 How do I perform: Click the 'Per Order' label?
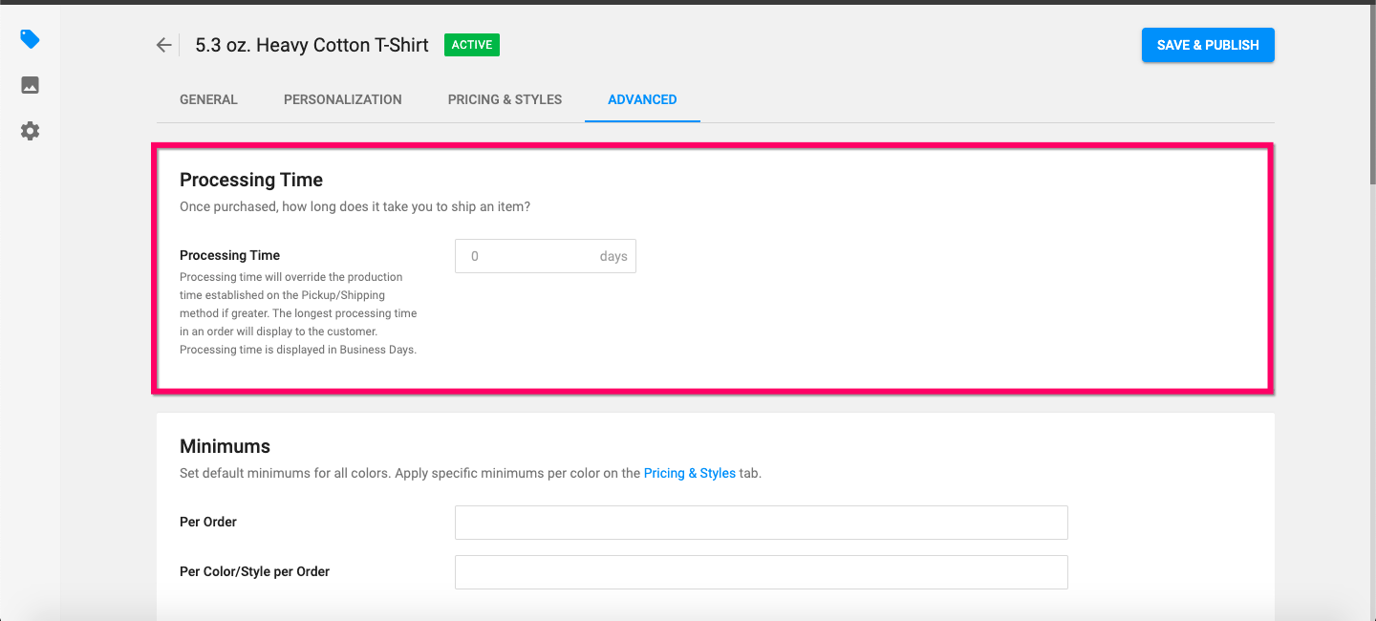(x=208, y=522)
